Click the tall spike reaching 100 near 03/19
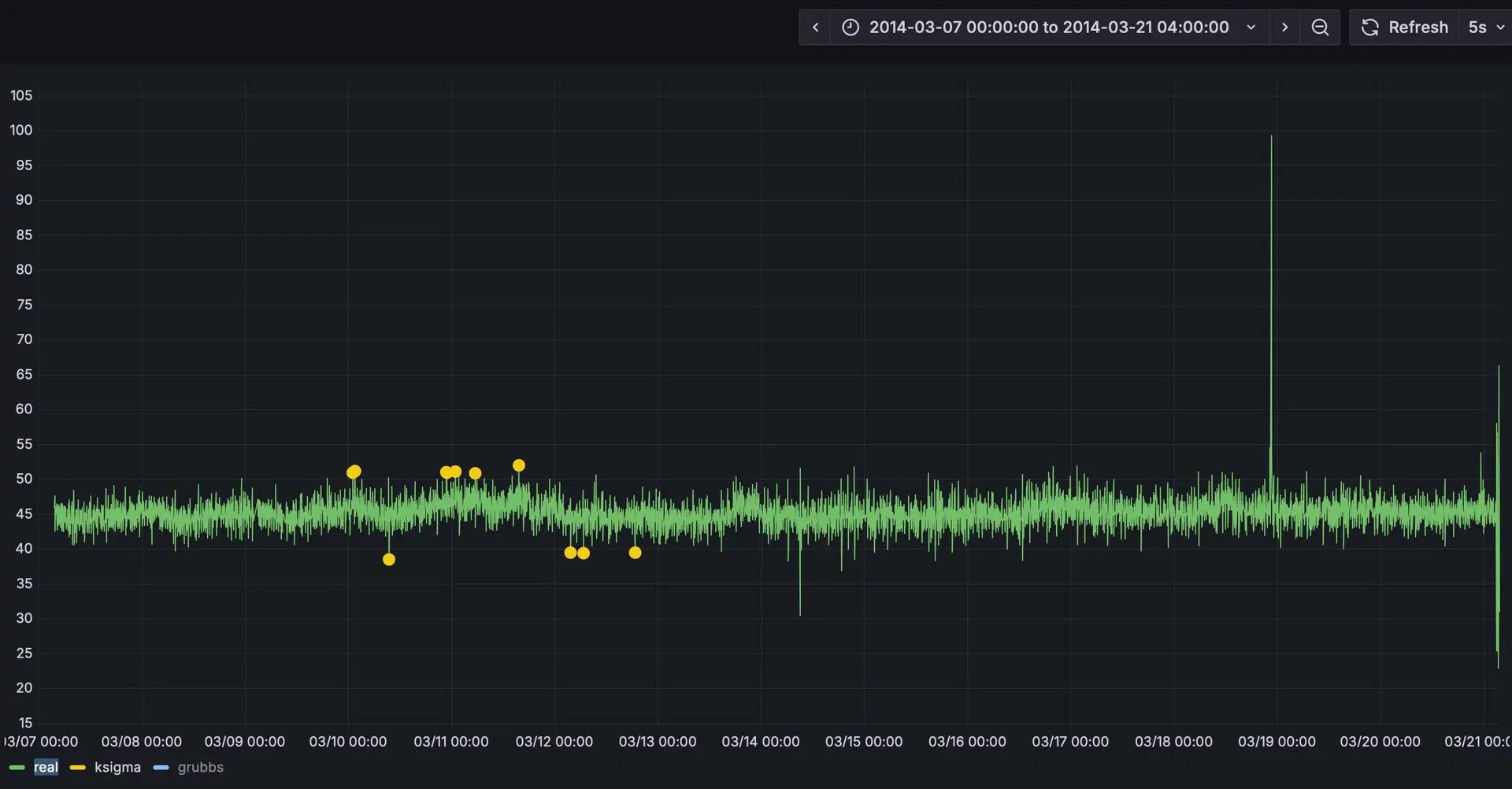The height and width of the screenshot is (789, 1512). 1273,236
